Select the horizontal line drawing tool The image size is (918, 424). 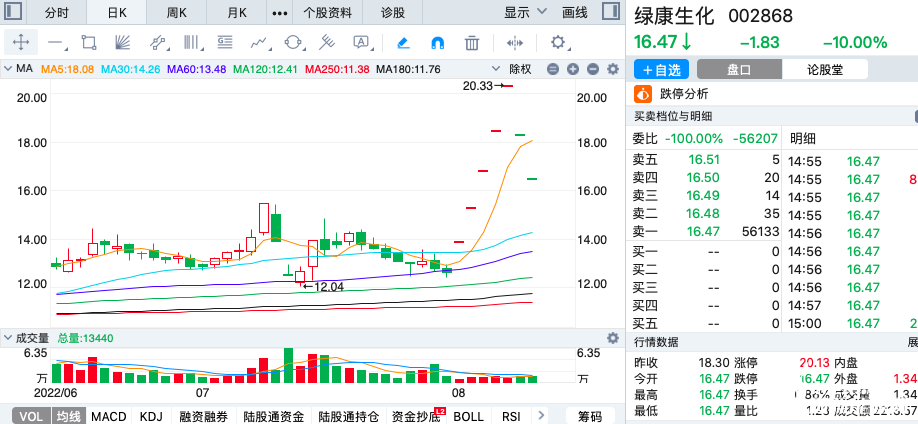click(x=56, y=43)
